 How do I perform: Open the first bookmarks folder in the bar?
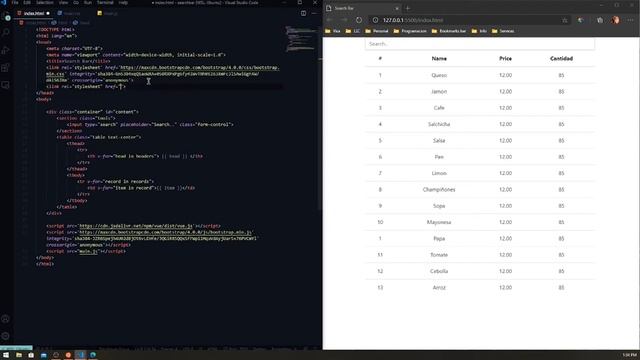[x=333, y=31]
